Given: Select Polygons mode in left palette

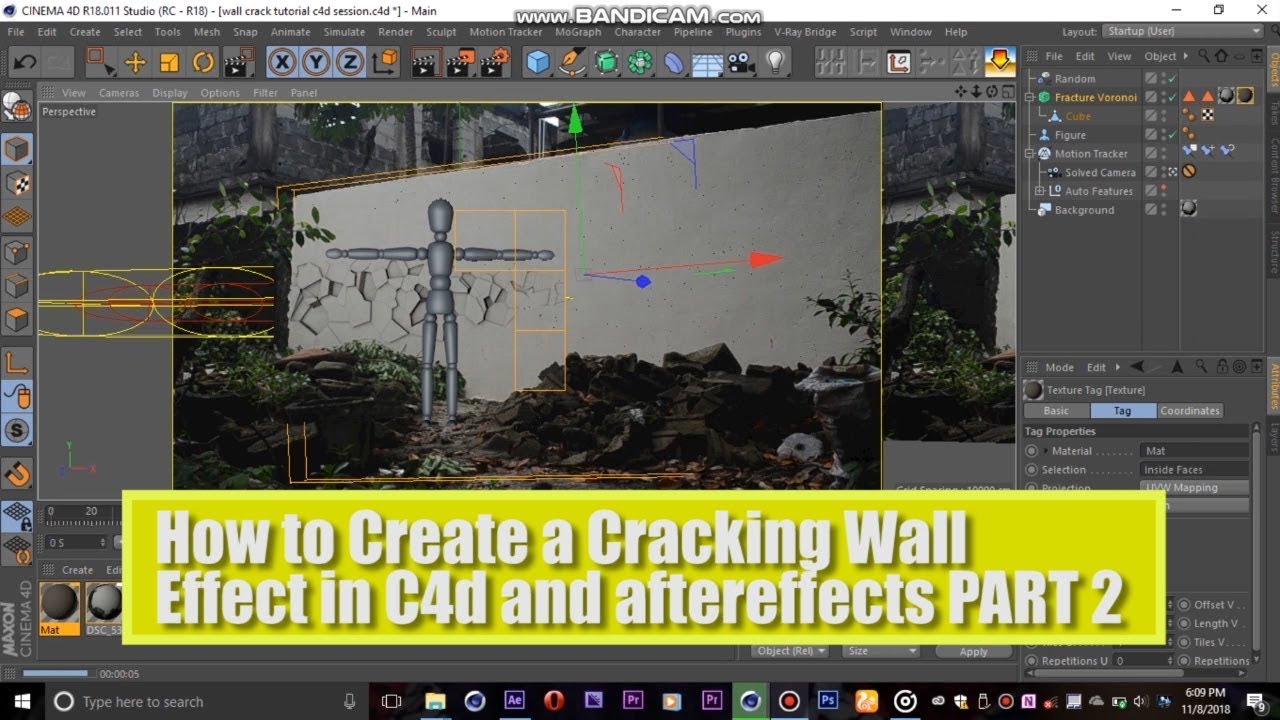Looking at the screenshot, I should 16,320.
